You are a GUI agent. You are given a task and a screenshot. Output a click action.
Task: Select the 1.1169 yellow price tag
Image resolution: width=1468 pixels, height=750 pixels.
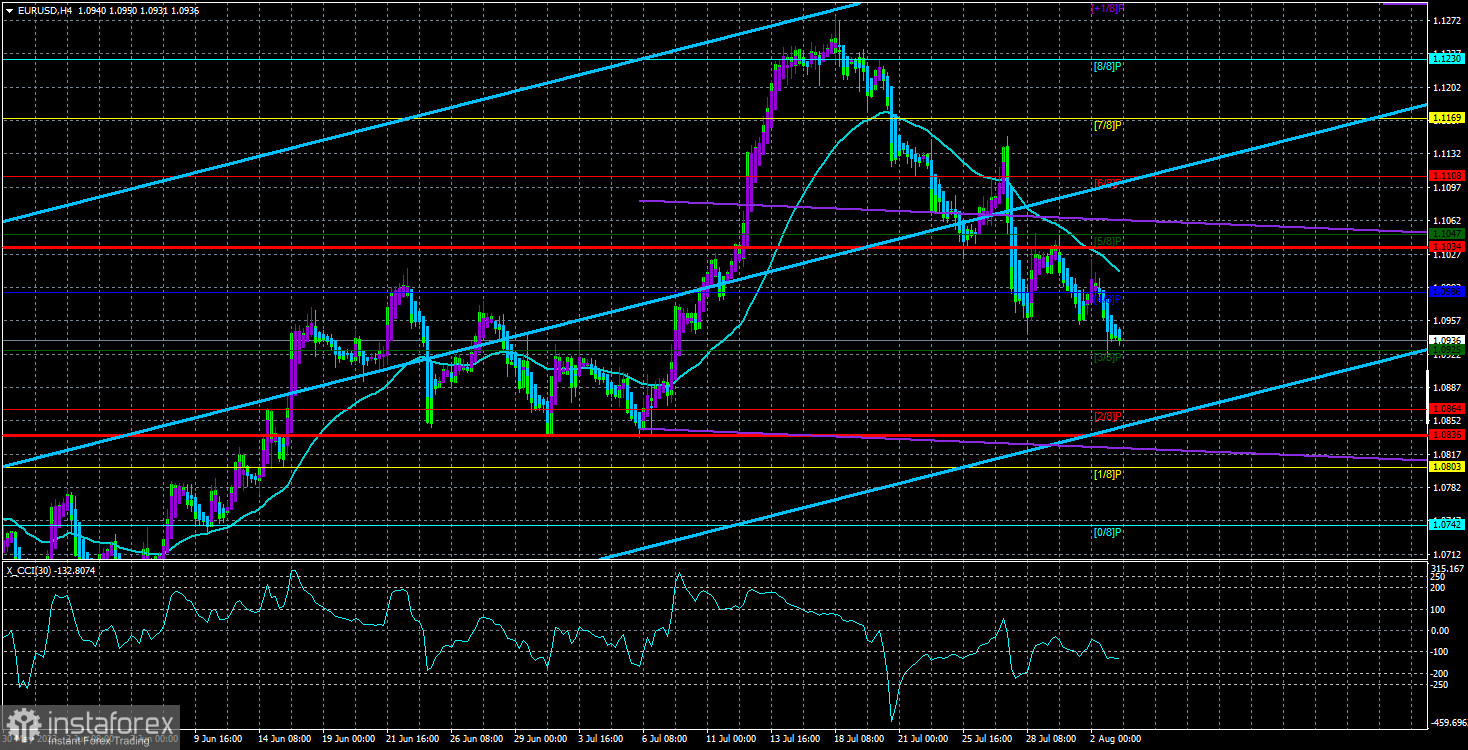[x=1447, y=118]
